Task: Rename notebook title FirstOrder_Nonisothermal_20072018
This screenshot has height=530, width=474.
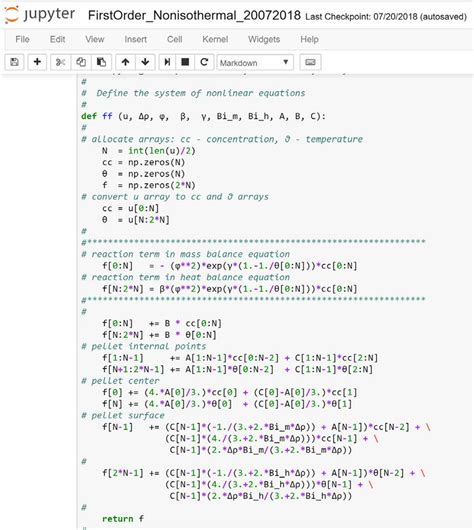Action: click(x=194, y=16)
